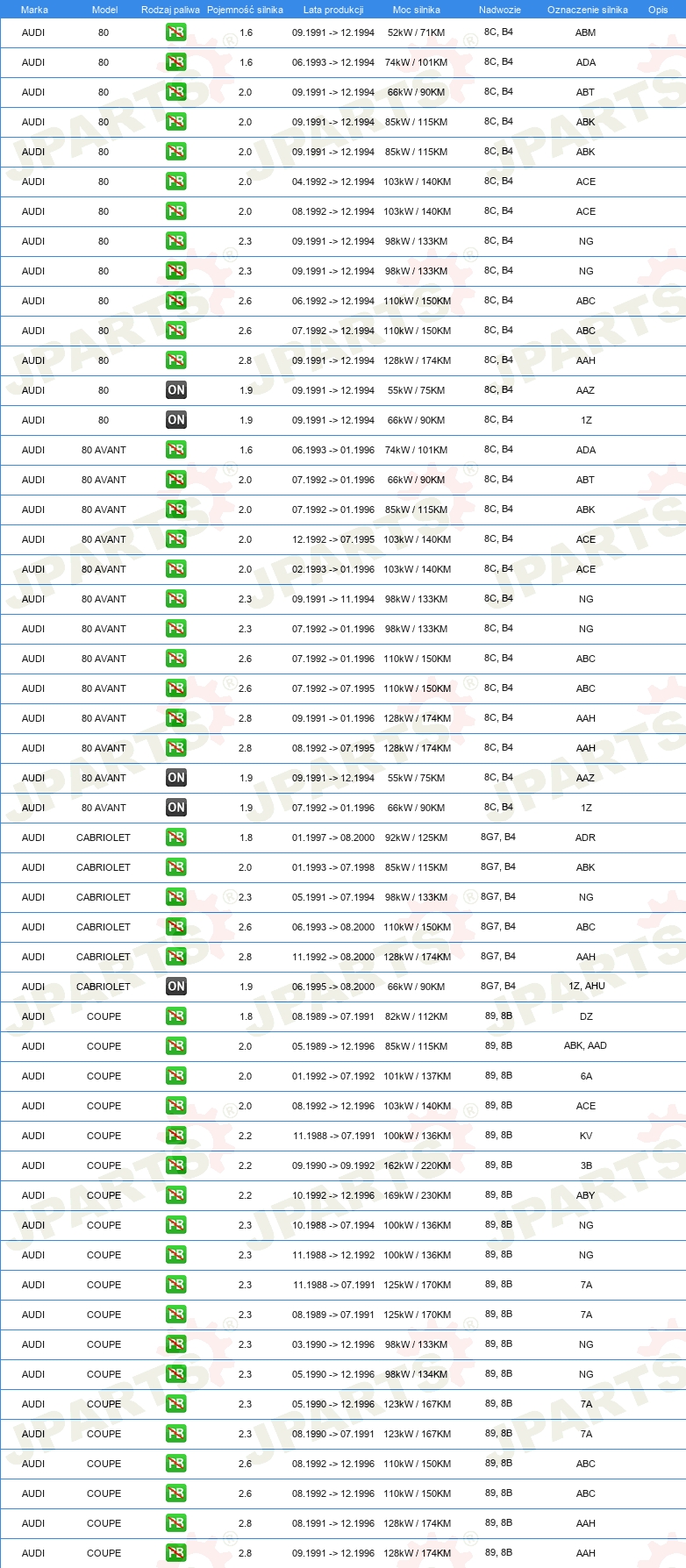This screenshot has height=1568, width=686.
Task: Select production years 03.1990 -> 12.1996
Action: [x=333, y=1344]
